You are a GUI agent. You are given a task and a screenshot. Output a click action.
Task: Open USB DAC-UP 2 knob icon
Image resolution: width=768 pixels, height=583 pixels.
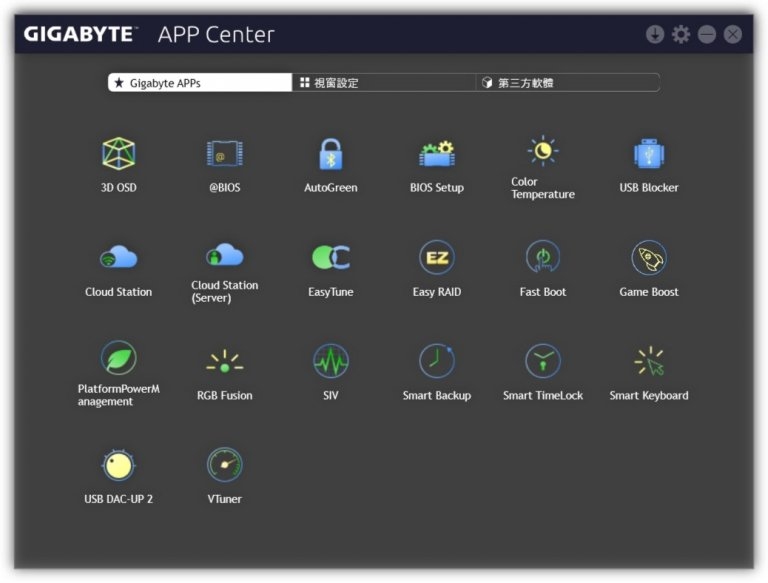coord(119,465)
